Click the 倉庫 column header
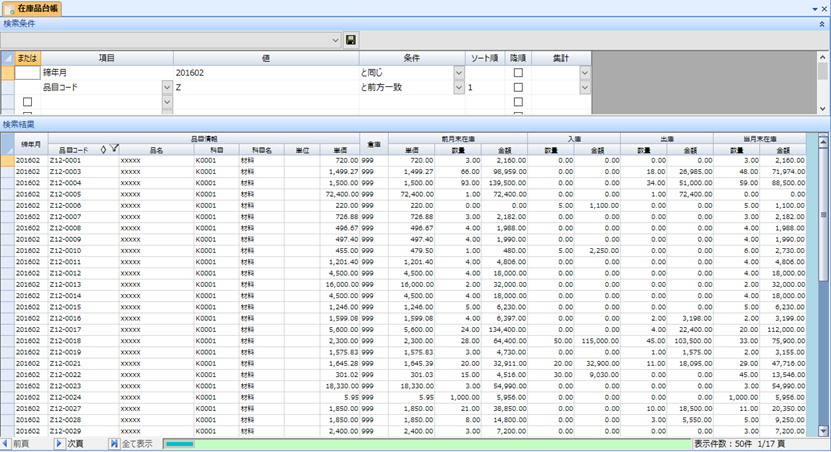Viewport: 831px width, 452px height. (x=374, y=144)
